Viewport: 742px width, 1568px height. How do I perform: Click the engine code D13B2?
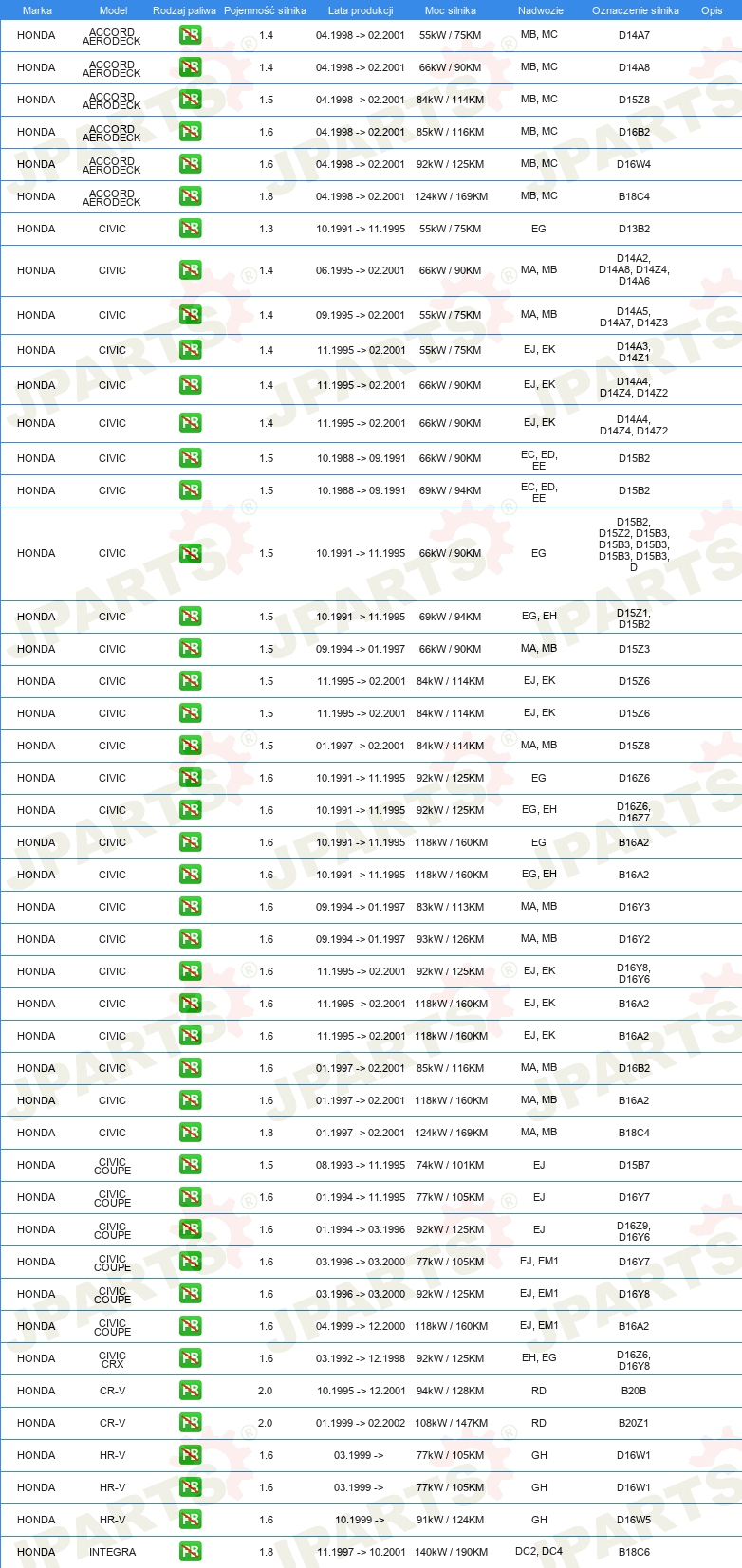(634, 229)
